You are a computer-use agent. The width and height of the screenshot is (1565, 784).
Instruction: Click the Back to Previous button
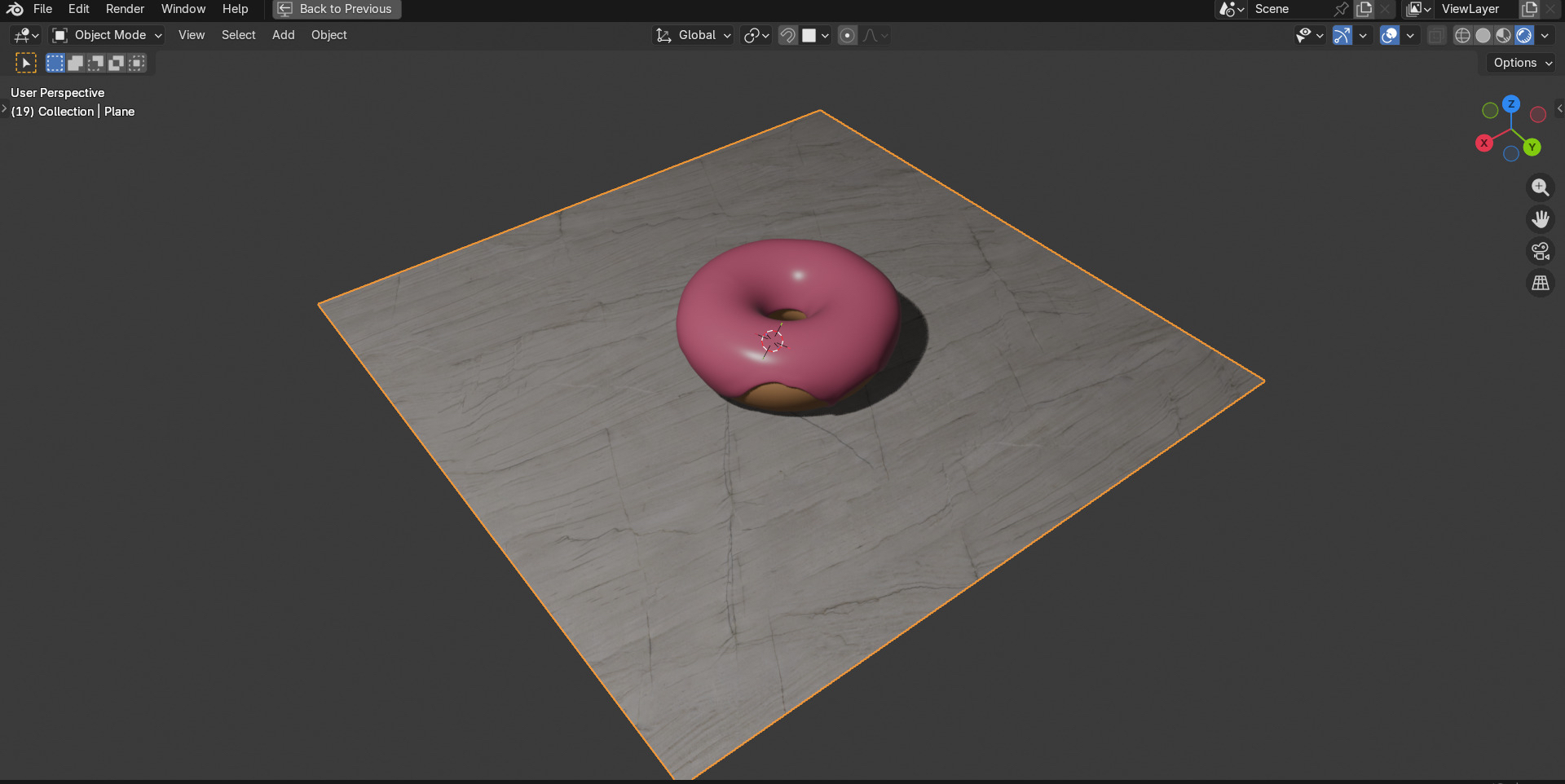337,9
